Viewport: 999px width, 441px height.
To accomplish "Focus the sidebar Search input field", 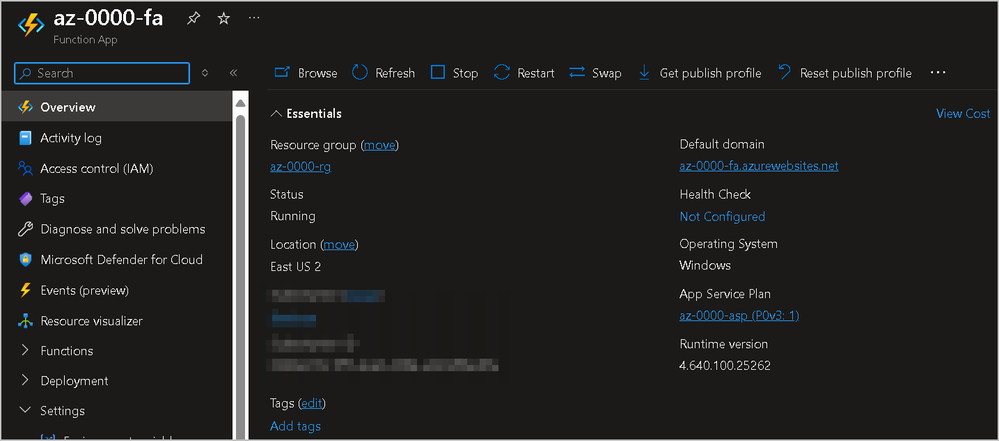I will point(102,73).
